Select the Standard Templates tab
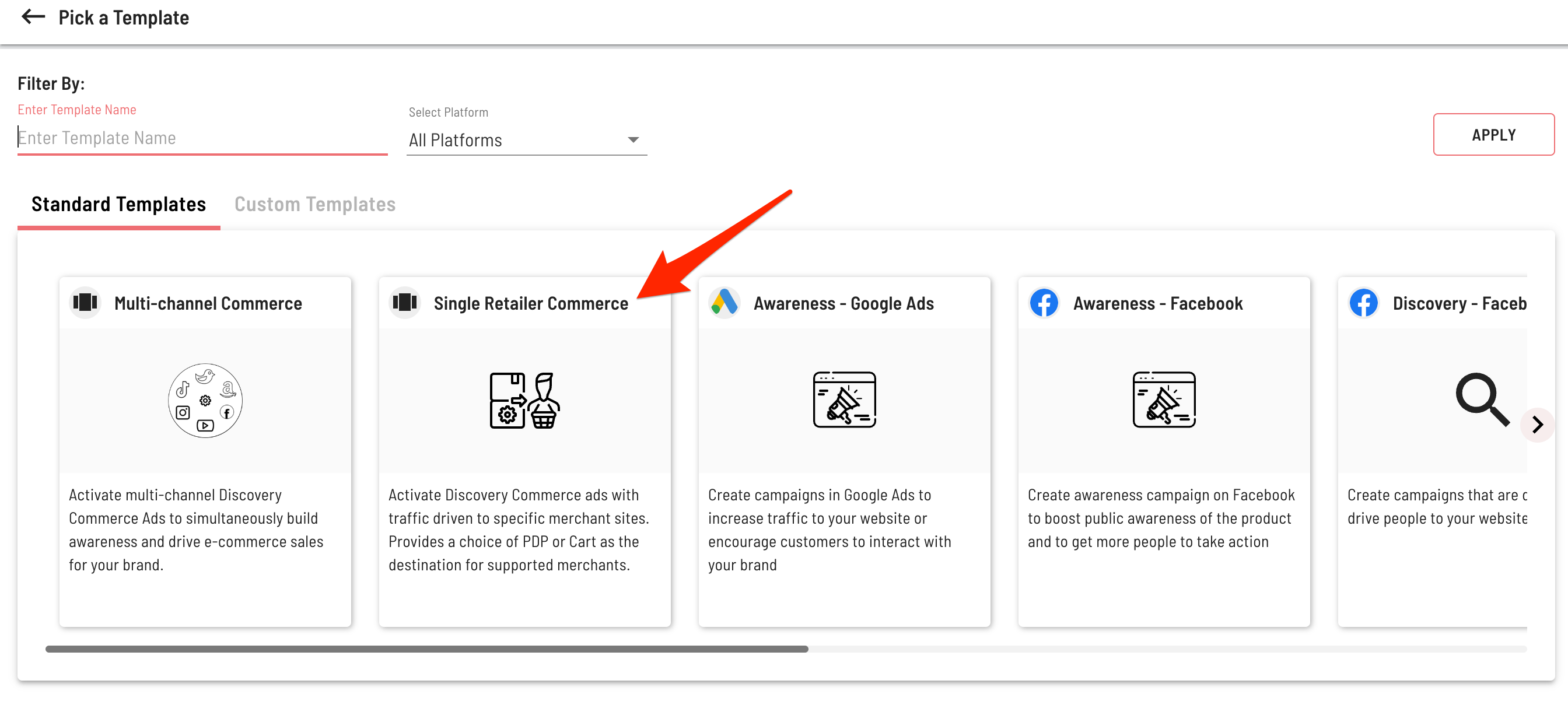Image resolution: width=1568 pixels, height=701 pixels. pyautogui.click(x=118, y=205)
